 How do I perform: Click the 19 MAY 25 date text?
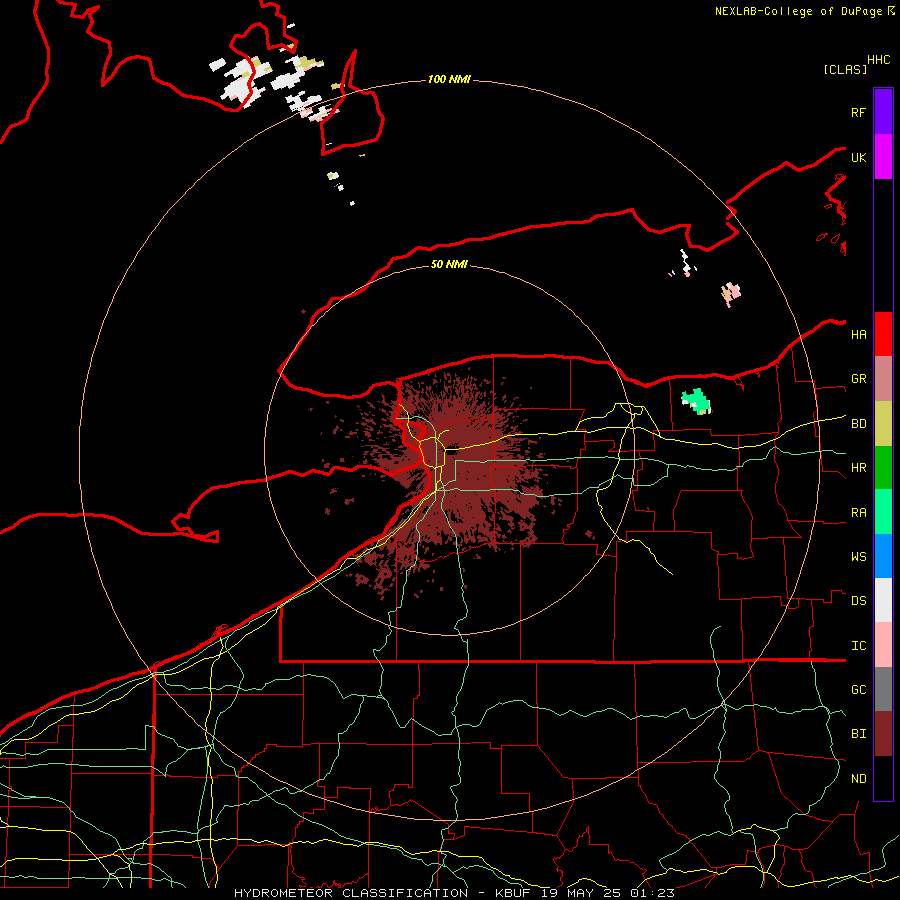coord(581,893)
